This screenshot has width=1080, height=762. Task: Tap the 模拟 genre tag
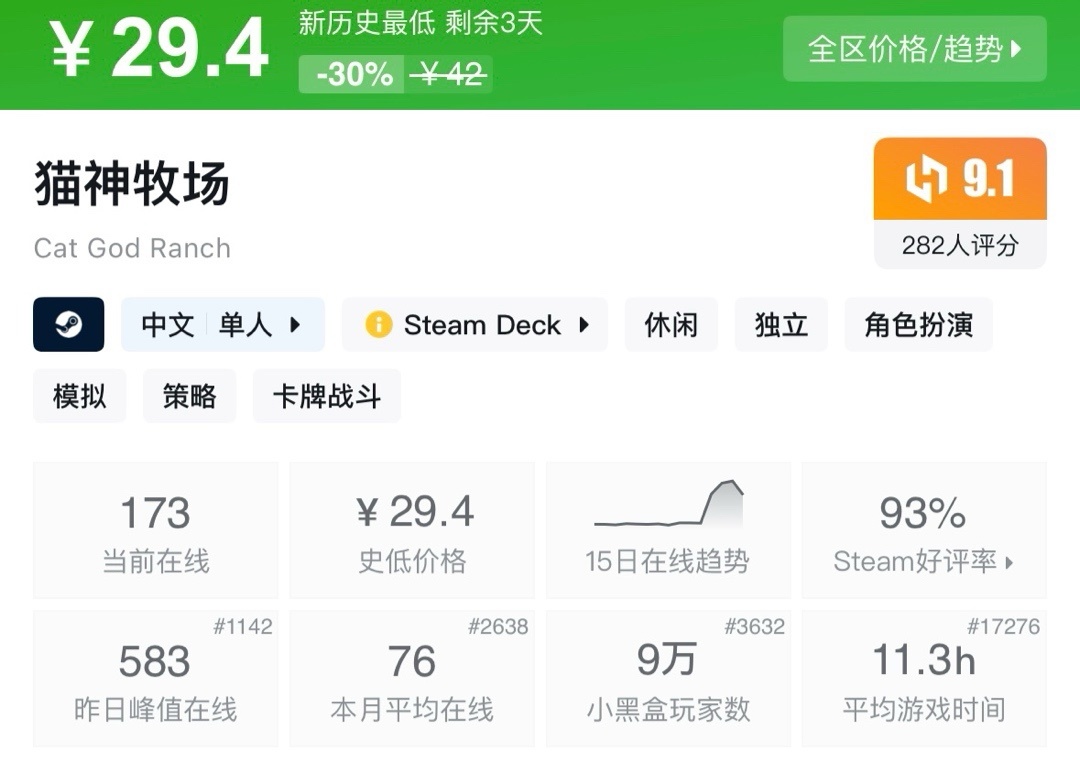[x=79, y=396]
